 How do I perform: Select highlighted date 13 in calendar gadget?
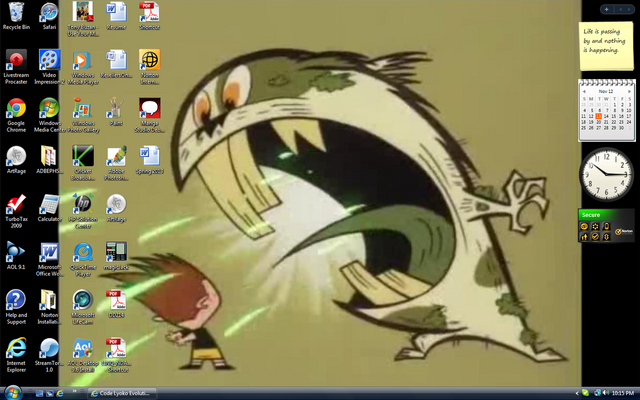click(599, 116)
